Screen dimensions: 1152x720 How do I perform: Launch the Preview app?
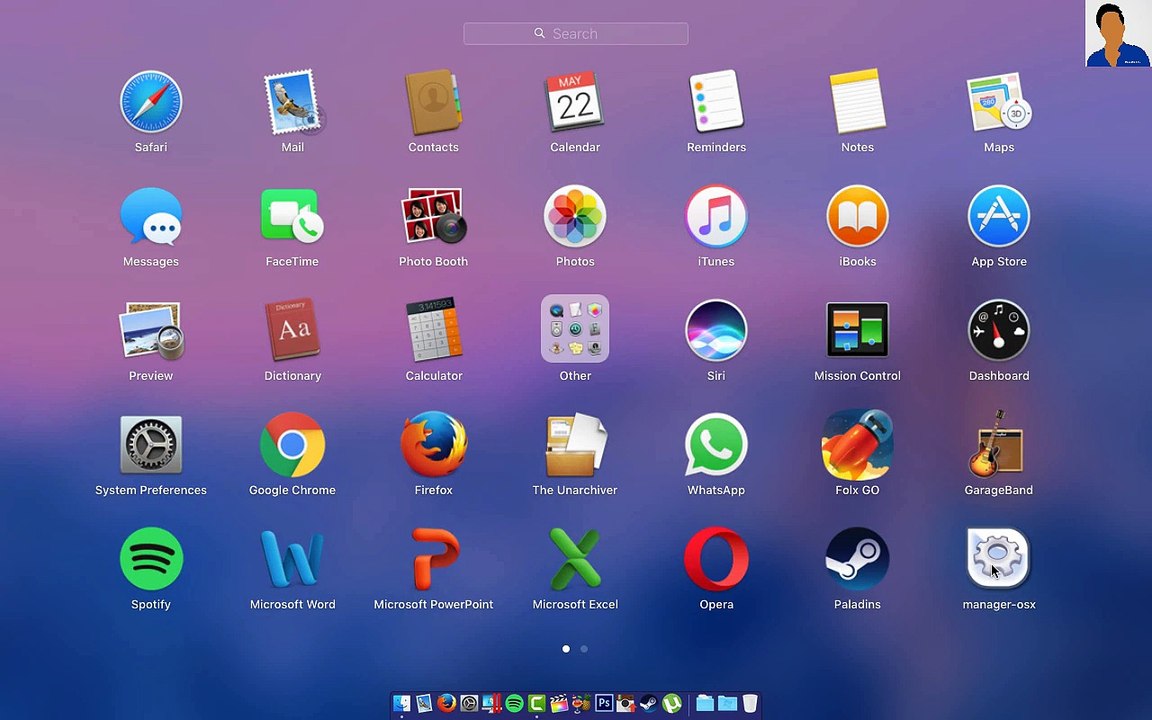pos(151,331)
